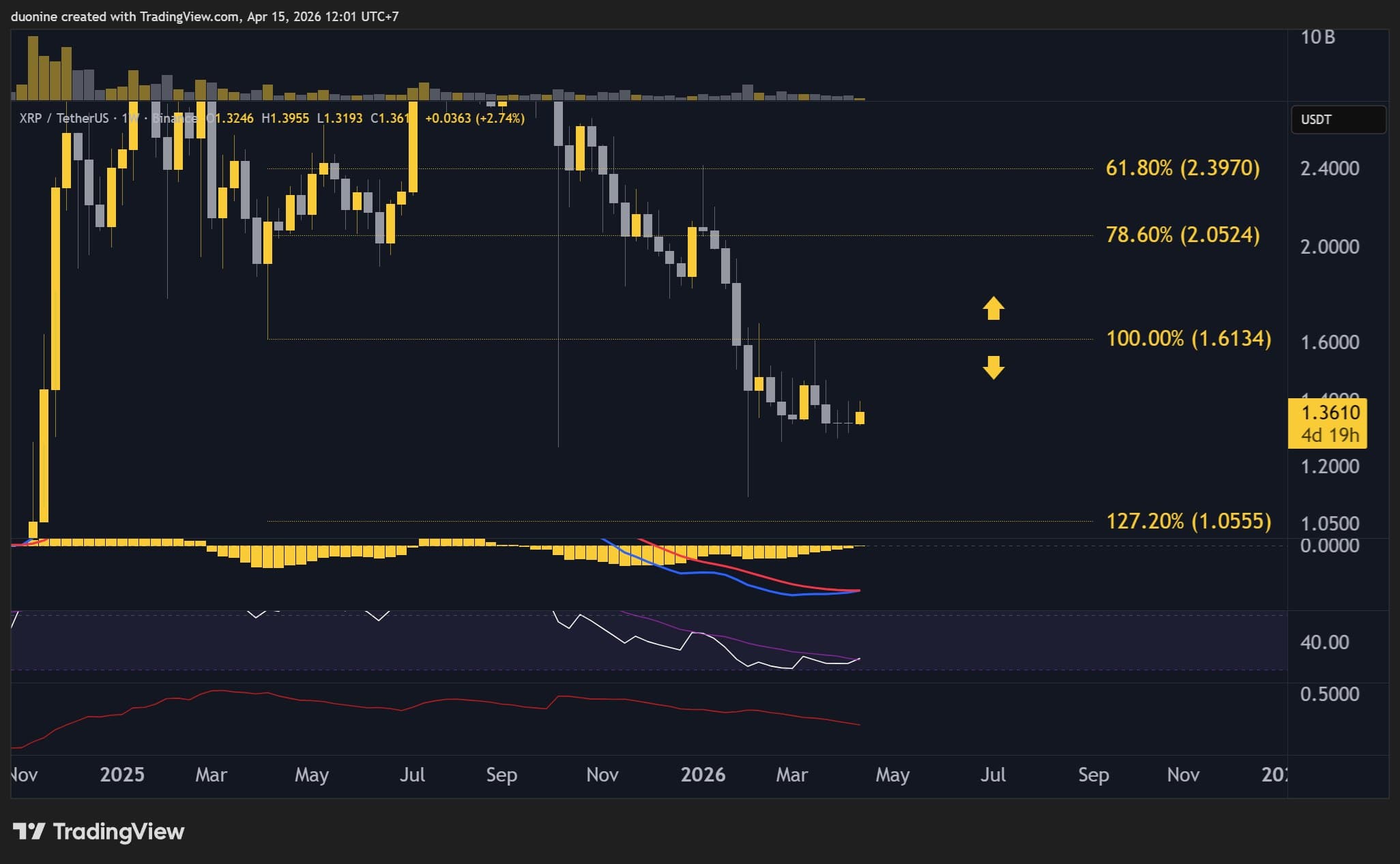Click the Binance exchange name in the legend
Image resolution: width=1400 pixels, height=864 pixels.
pos(173,118)
